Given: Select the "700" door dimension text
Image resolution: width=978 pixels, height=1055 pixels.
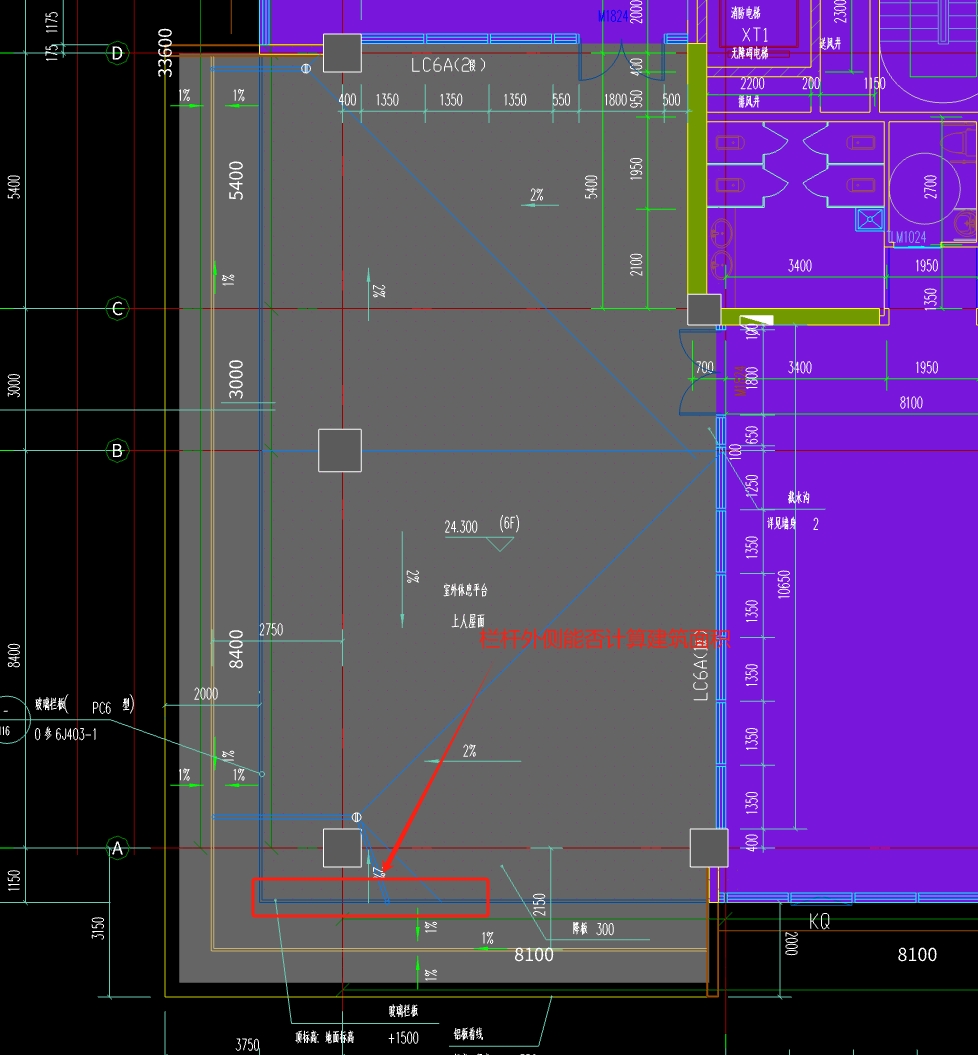Looking at the screenshot, I should coord(704,367).
